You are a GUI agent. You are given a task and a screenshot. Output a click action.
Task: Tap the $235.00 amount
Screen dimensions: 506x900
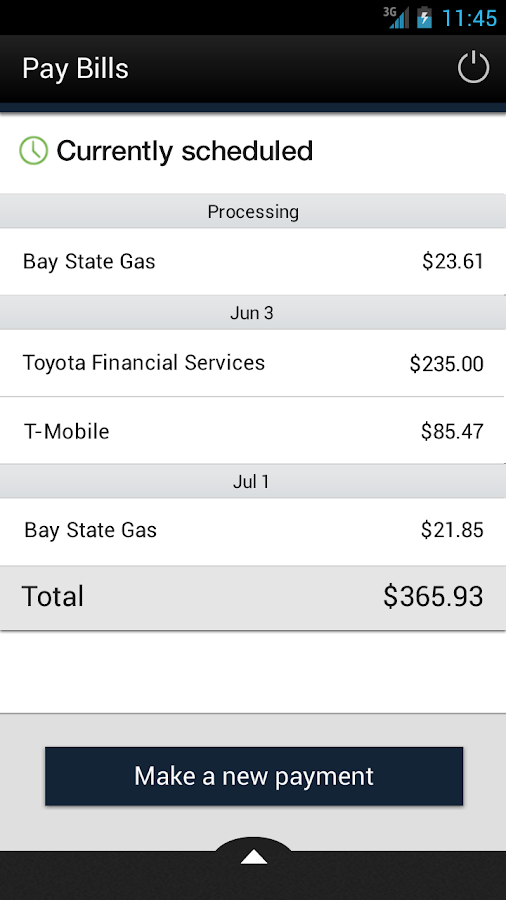(446, 364)
